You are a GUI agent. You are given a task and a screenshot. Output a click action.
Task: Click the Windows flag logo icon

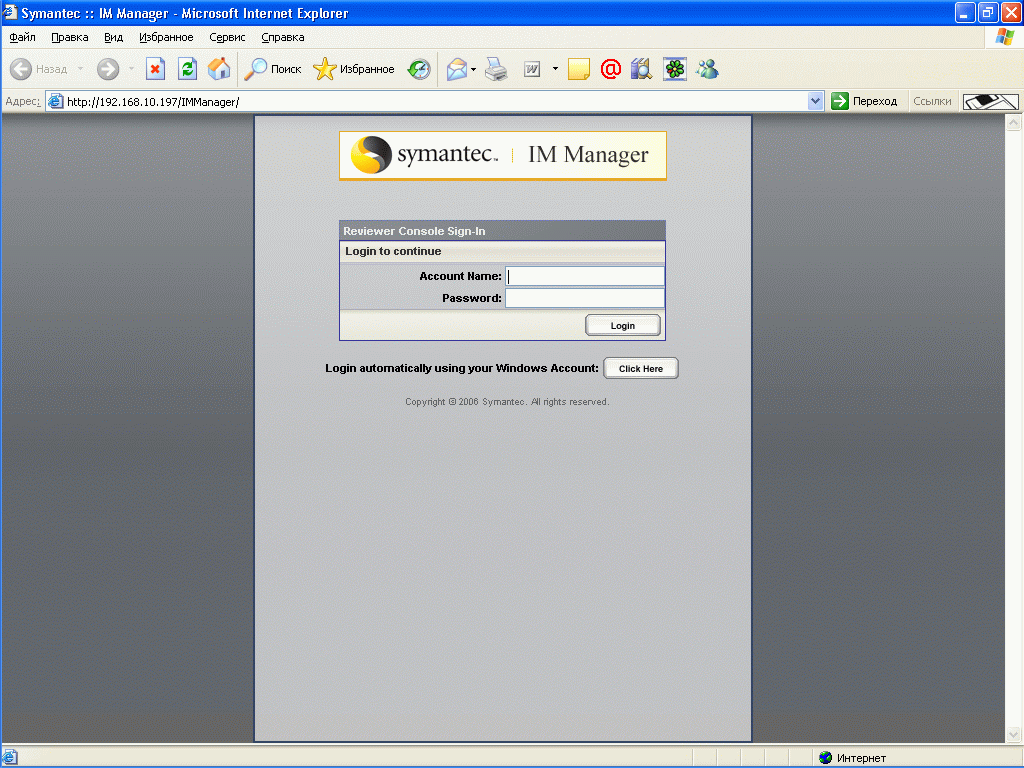coord(1004,37)
